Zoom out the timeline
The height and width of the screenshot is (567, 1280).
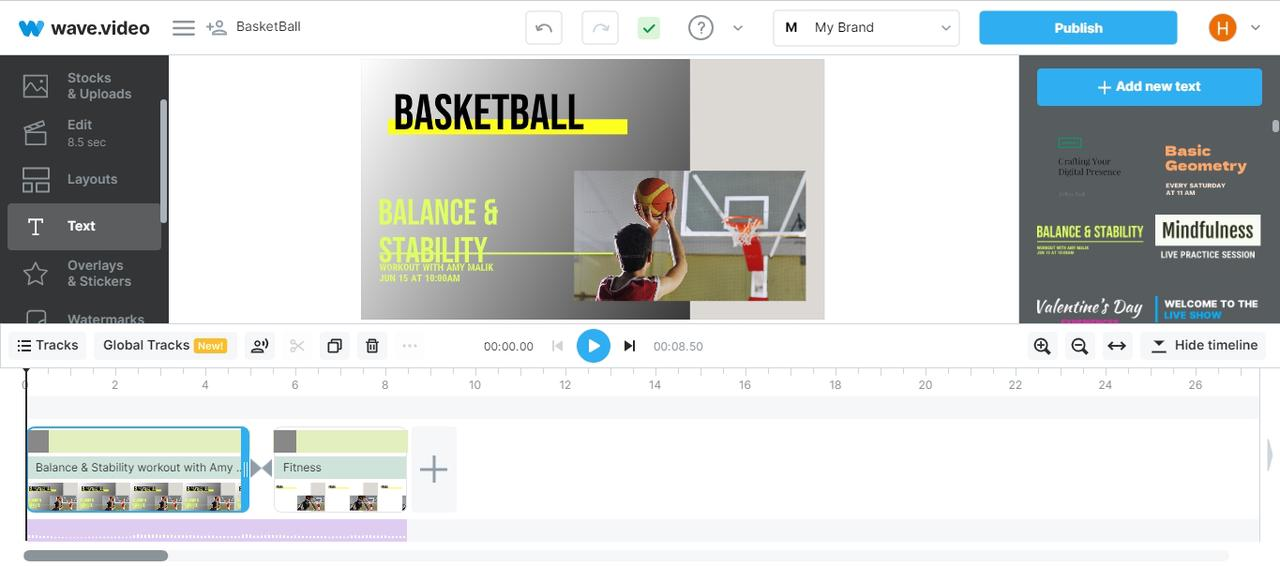click(1079, 346)
